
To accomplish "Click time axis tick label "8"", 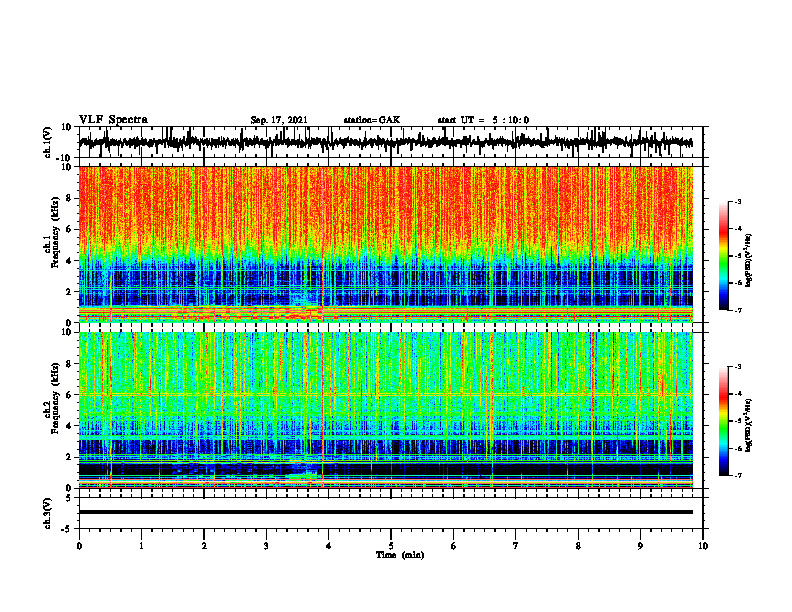I will (578, 546).
